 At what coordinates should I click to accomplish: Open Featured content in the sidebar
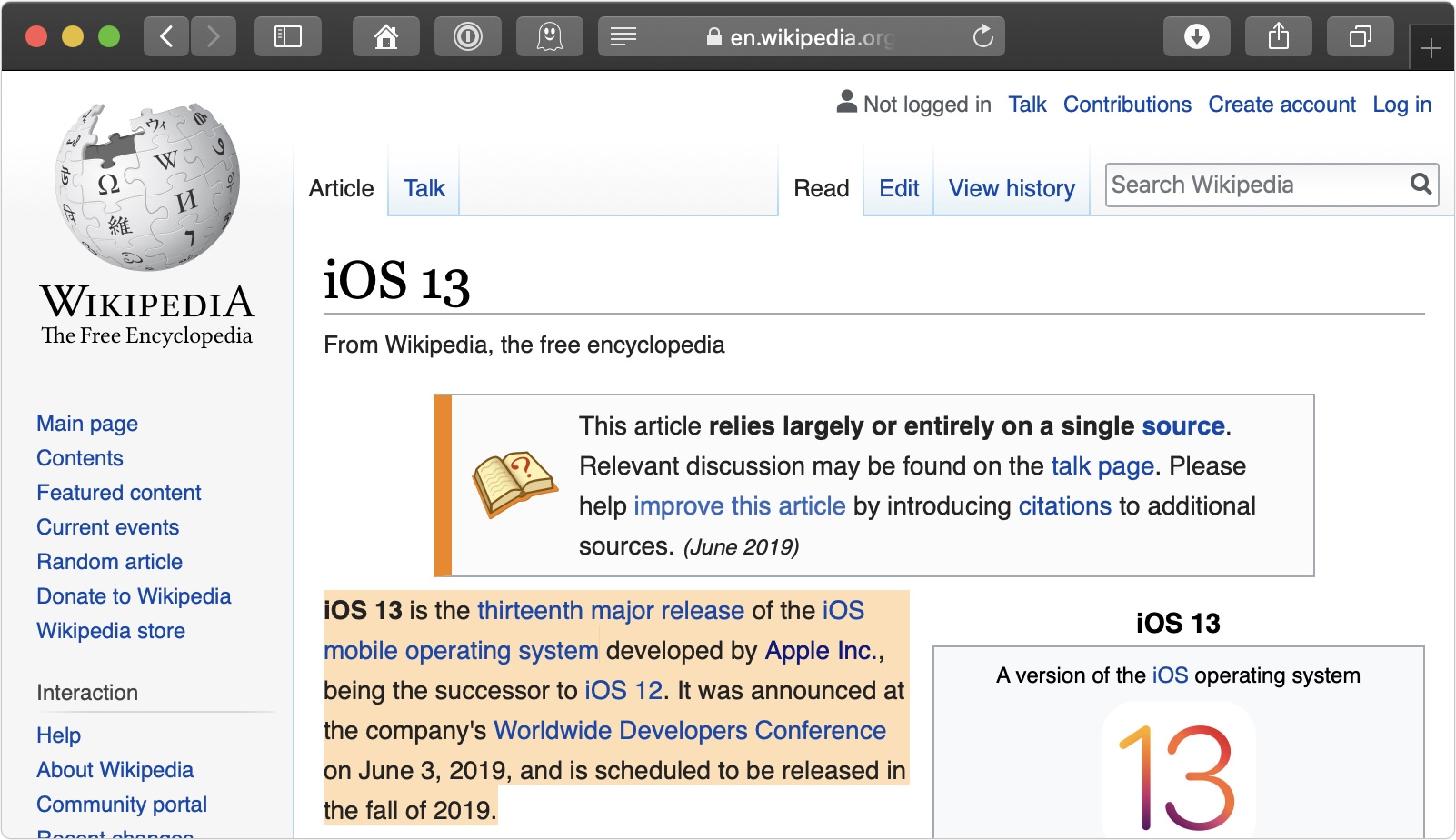coord(119,493)
